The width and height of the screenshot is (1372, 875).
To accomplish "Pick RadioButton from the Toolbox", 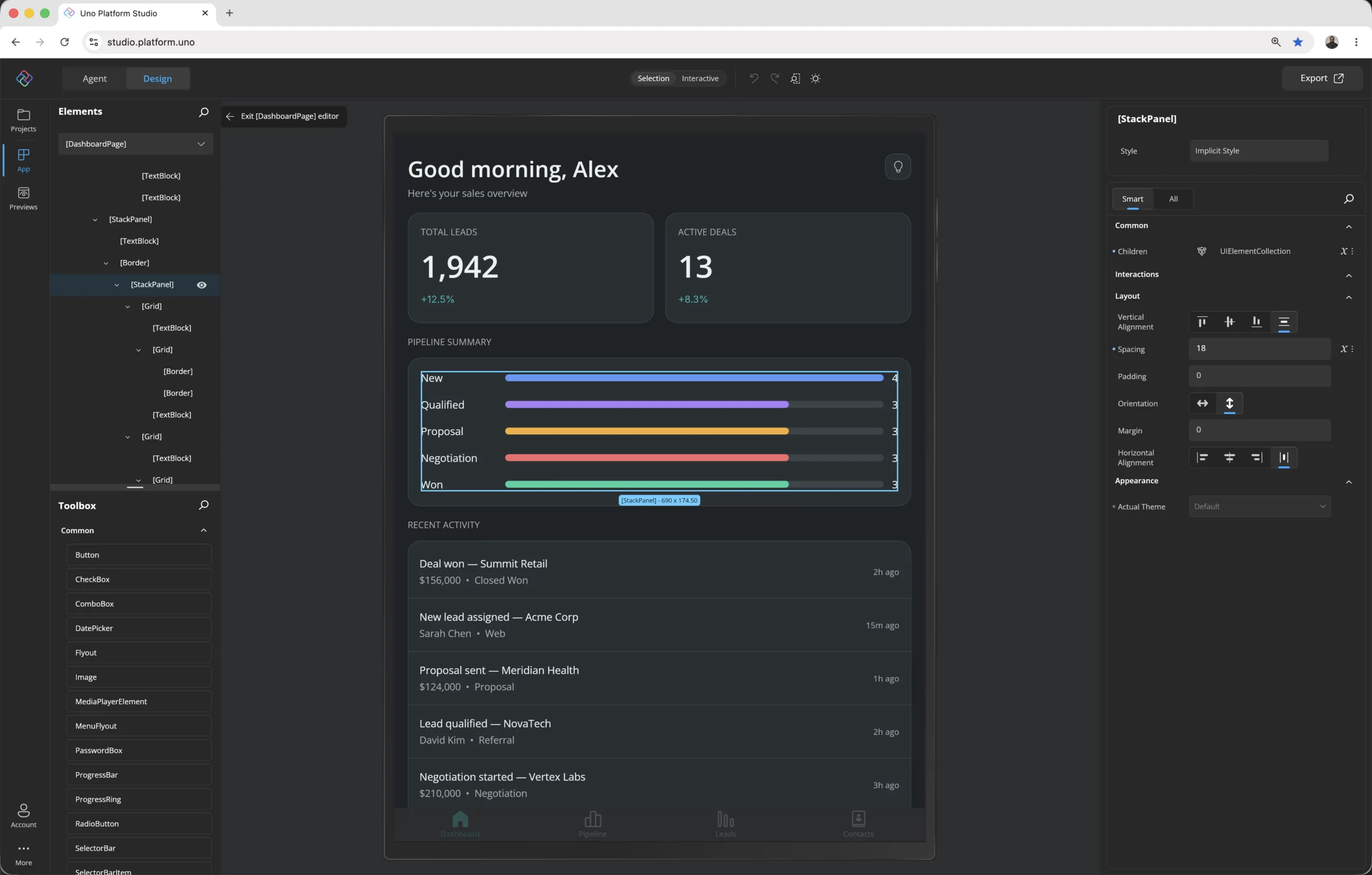I will tap(138, 823).
